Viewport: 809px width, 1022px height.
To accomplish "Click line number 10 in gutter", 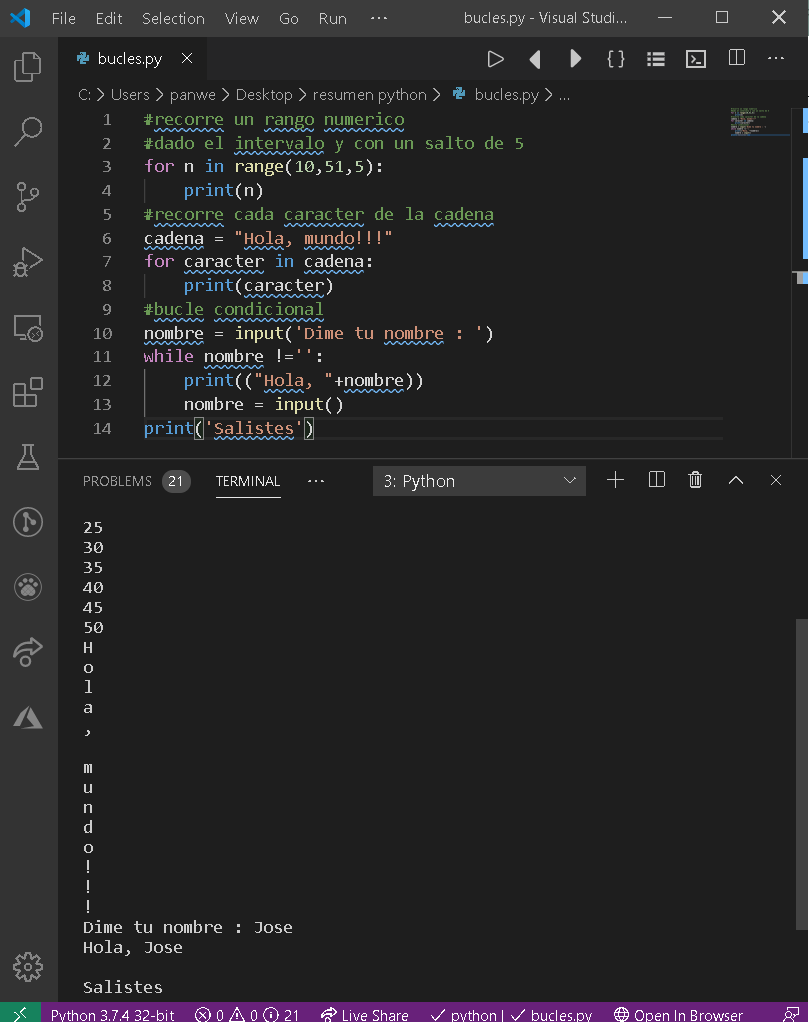I will [x=102, y=334].
